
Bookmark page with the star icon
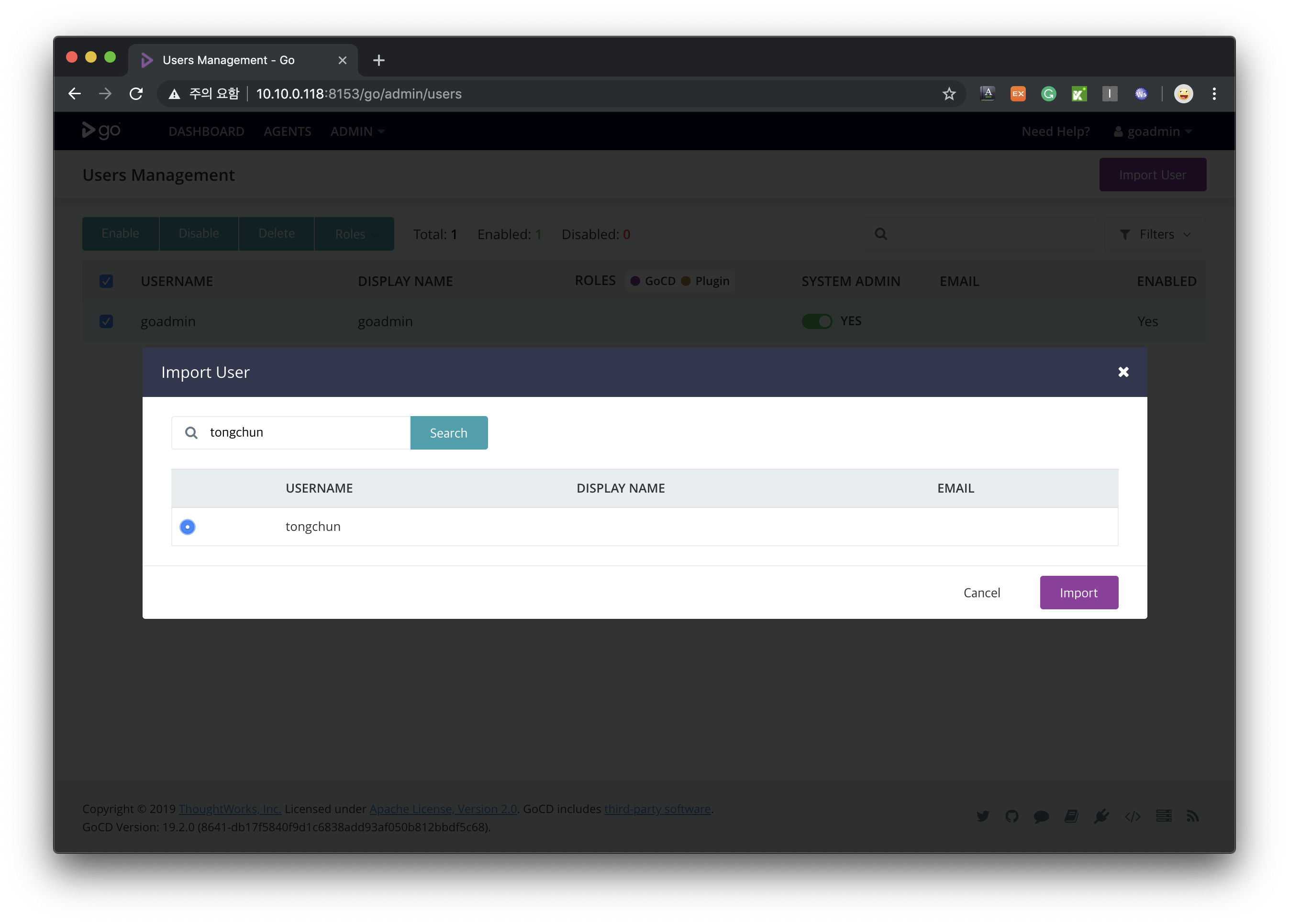click(x=948, y=94)
